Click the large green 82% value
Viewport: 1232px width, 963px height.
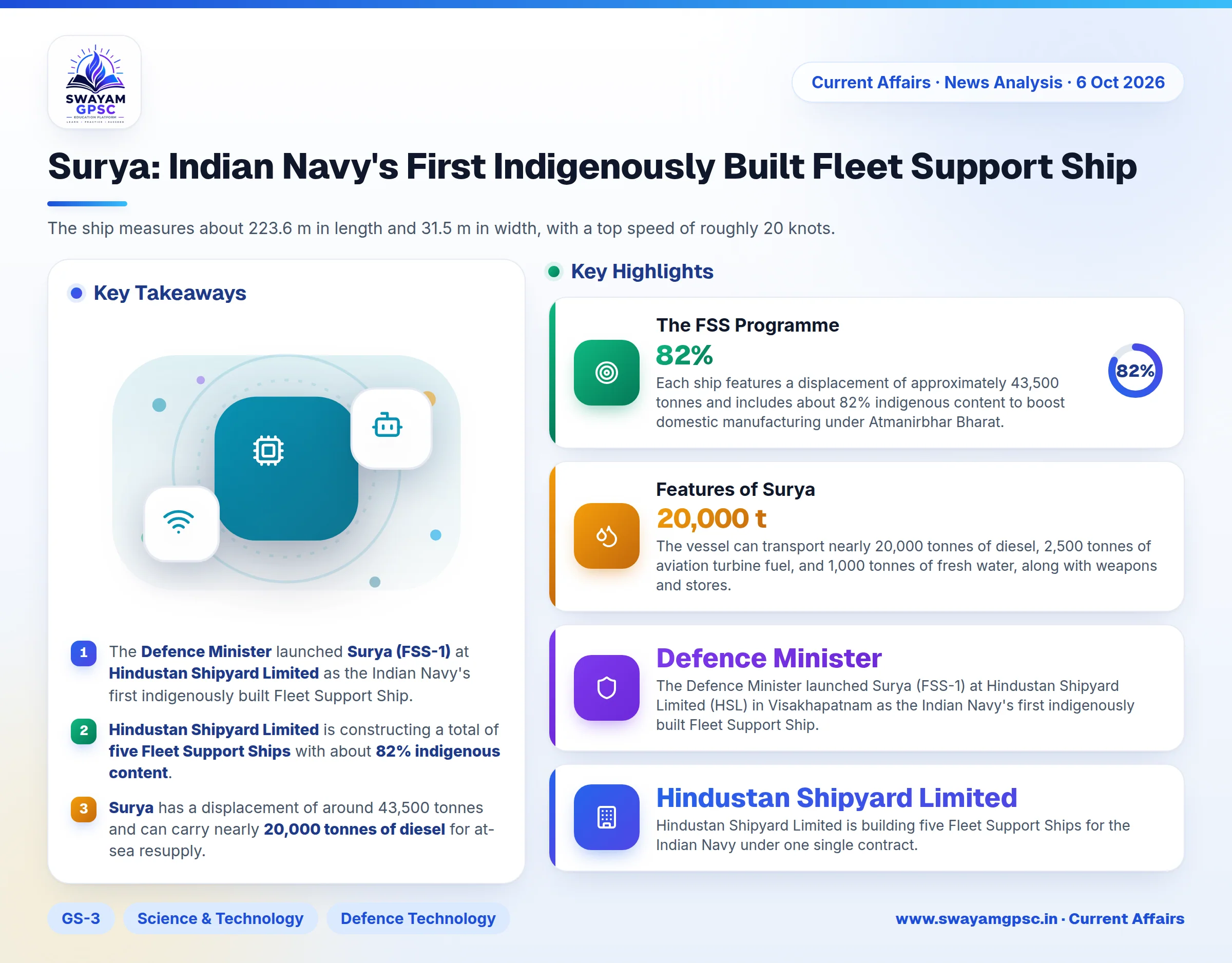[x=684, y=355]
